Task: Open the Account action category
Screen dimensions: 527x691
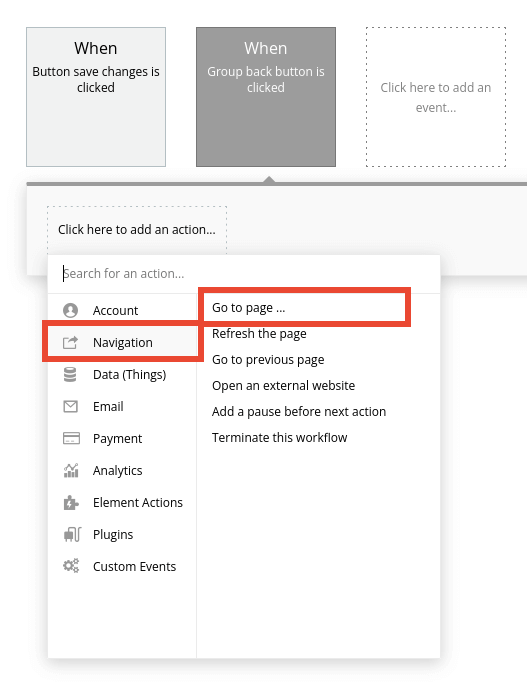Action: coord(115,310)
